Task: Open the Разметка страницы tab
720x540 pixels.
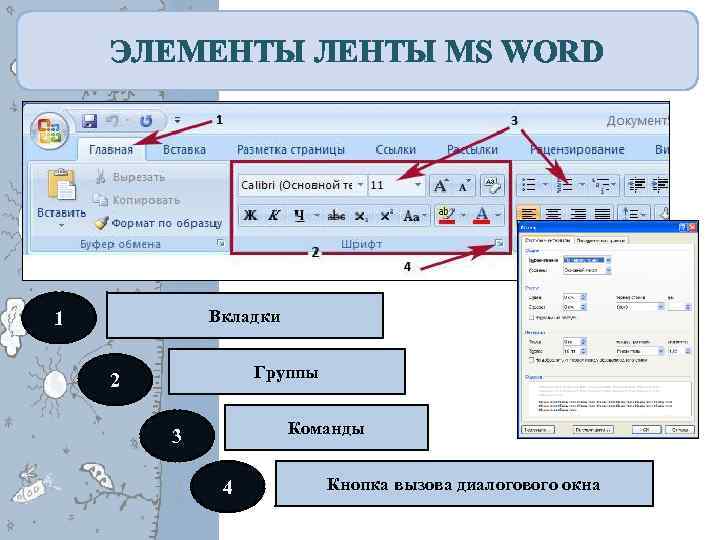Action: [291, 150]
